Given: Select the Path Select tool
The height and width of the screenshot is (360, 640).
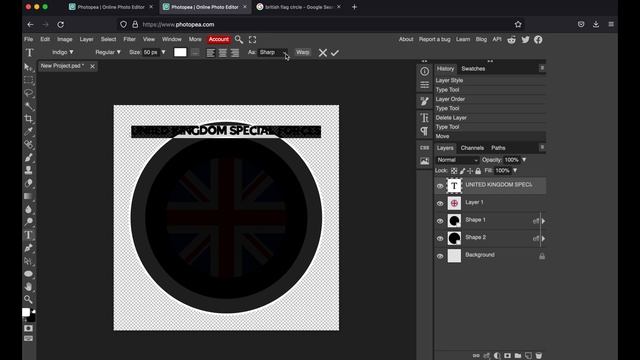Looking at the screenshot, I should click(28, 261).
